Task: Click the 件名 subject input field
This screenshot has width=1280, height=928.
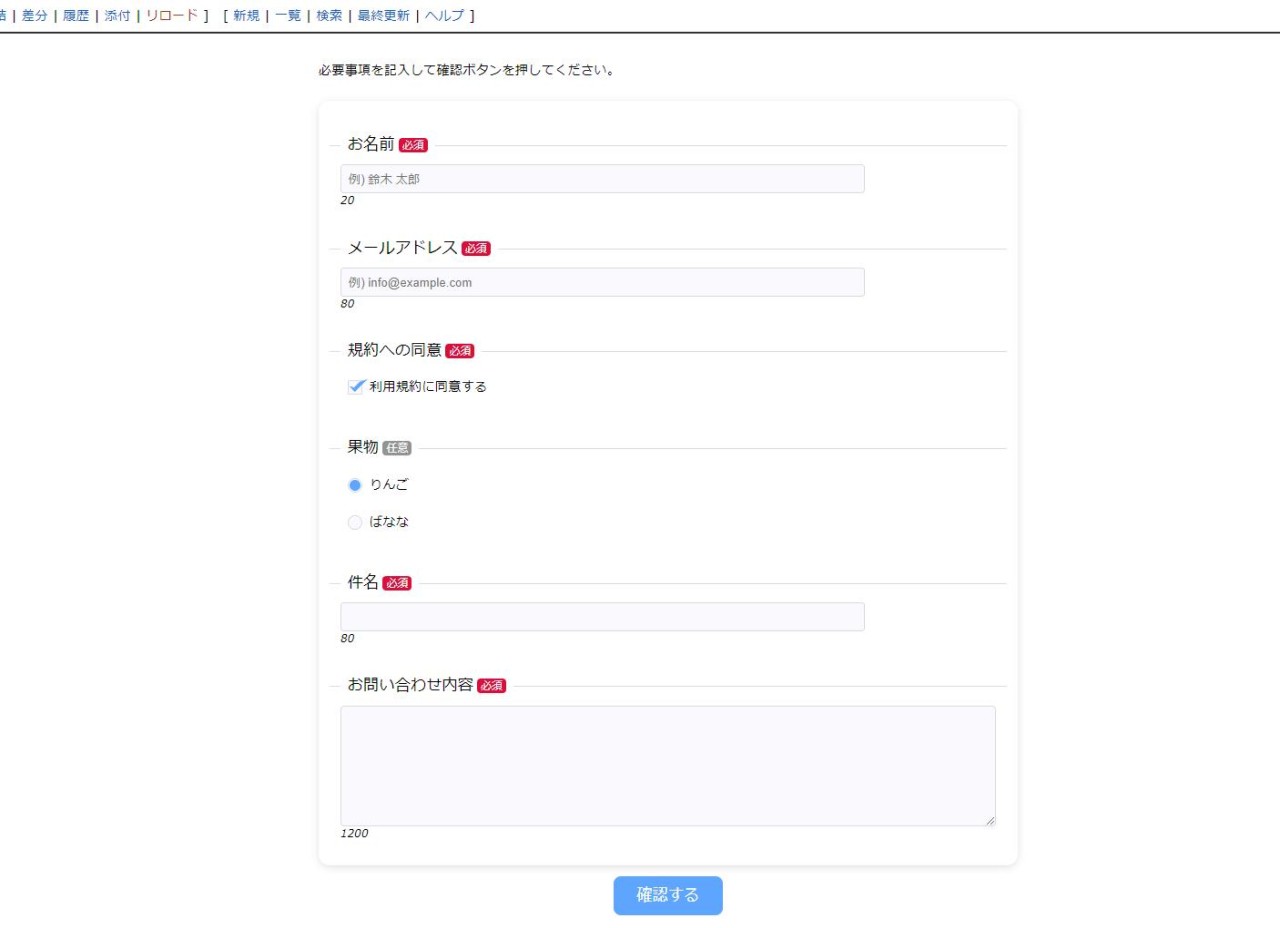Action: pos(602,617)
